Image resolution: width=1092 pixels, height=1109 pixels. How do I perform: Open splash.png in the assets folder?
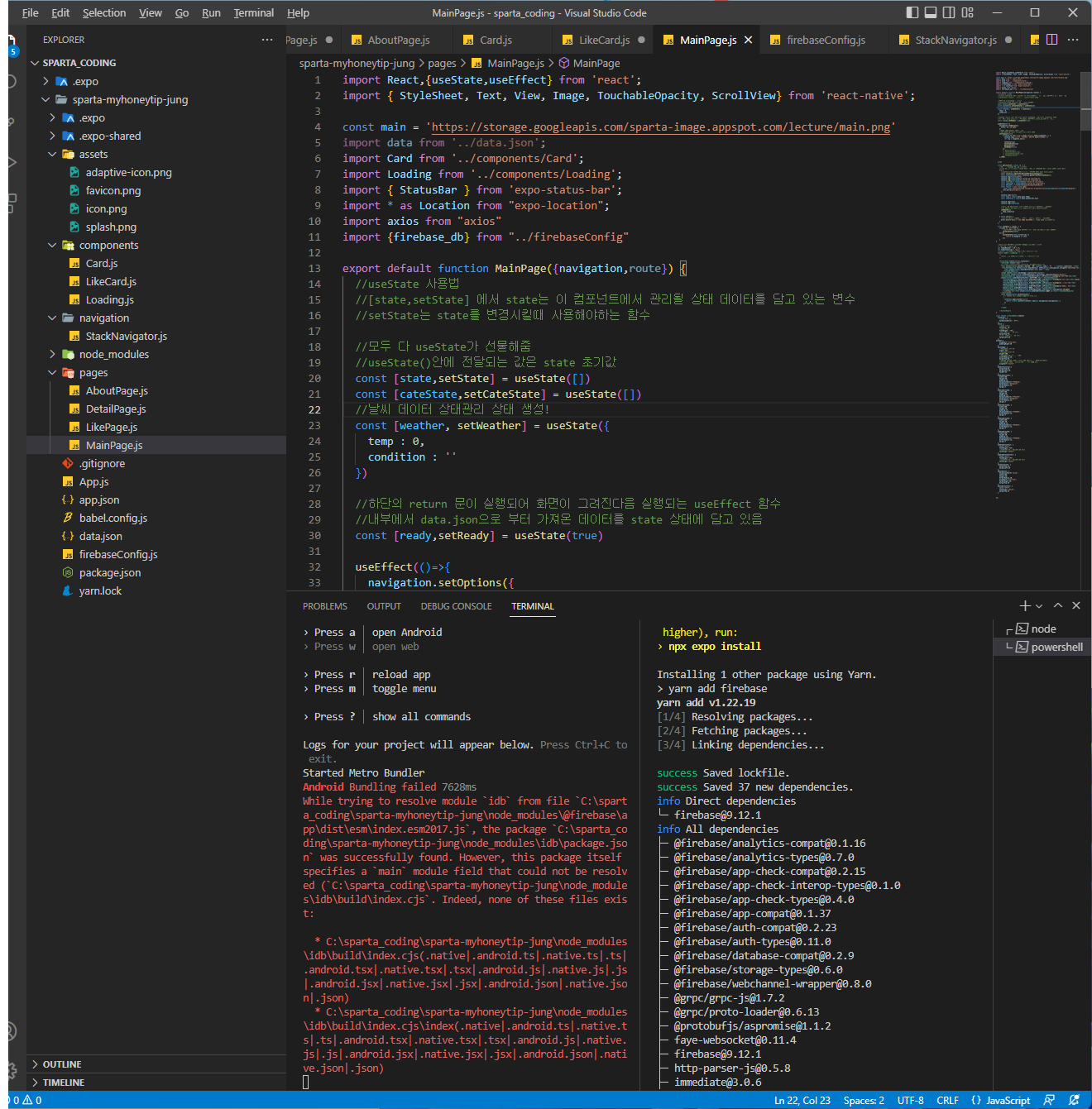pyautogui.click(x=111, y=227)
